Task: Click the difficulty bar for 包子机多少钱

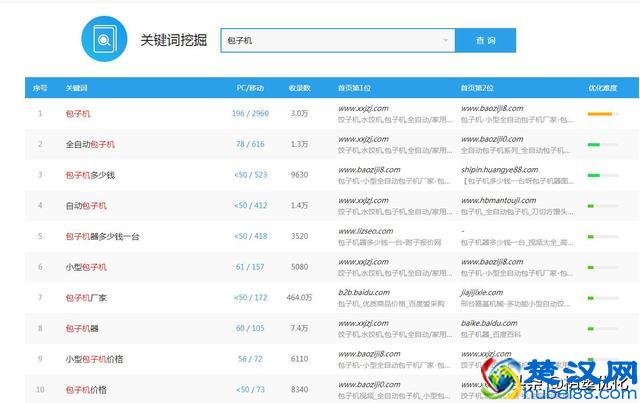Action: point(602,175)
